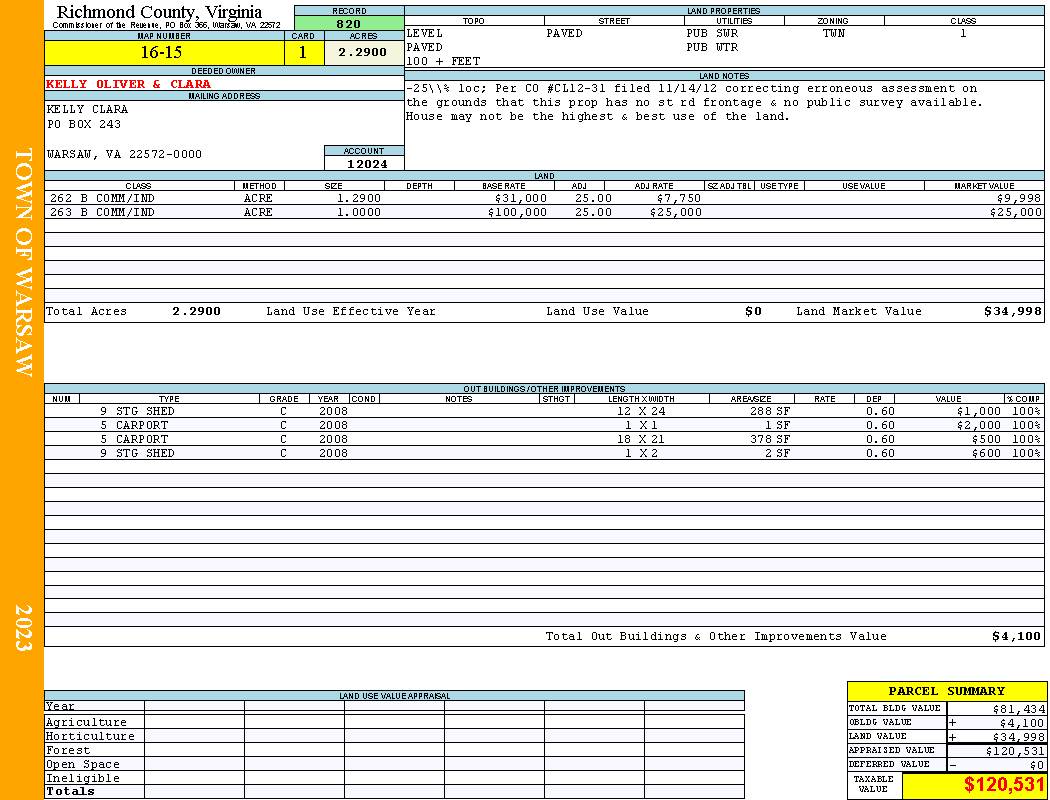The height and width of the screenshot is (800, 1050).
Task: Select base rate $31,000
Action: click(x=520, y=198)
